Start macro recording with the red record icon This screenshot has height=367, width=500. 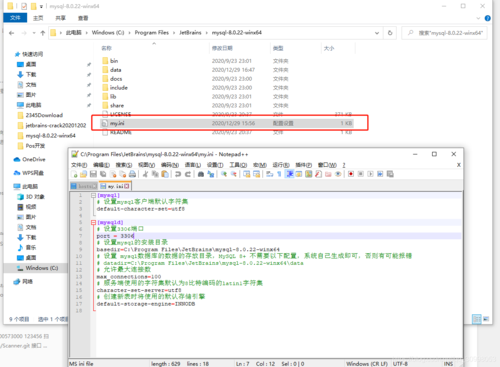(351, 174)
